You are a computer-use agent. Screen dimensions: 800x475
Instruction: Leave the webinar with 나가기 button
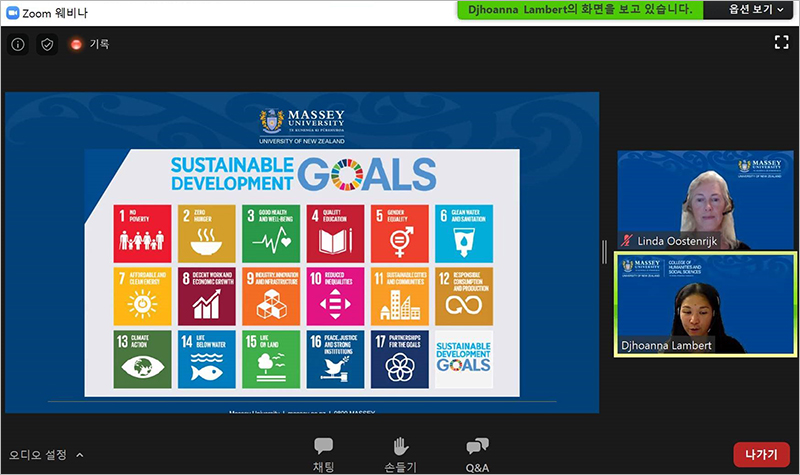point(761,454)
